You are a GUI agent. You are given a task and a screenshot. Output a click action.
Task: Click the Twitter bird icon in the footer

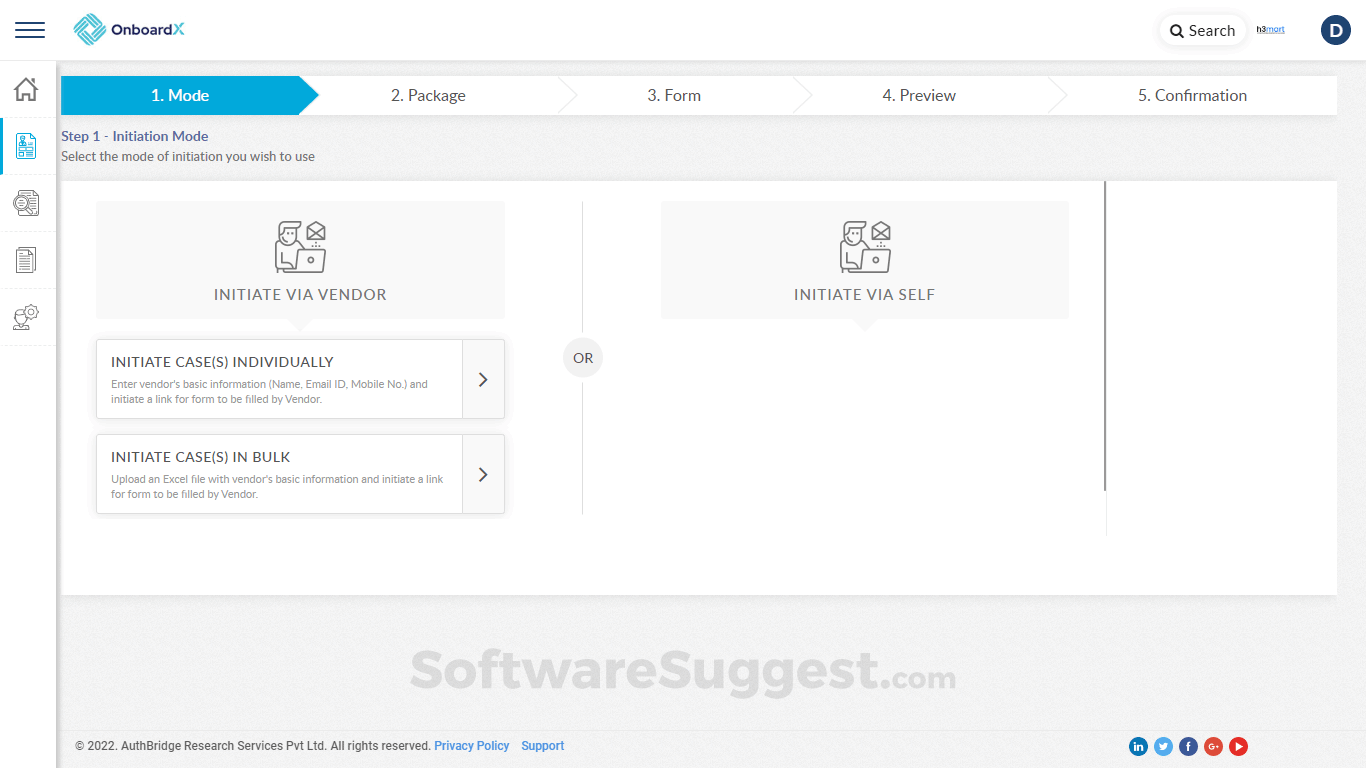(x=1163, y=746)
